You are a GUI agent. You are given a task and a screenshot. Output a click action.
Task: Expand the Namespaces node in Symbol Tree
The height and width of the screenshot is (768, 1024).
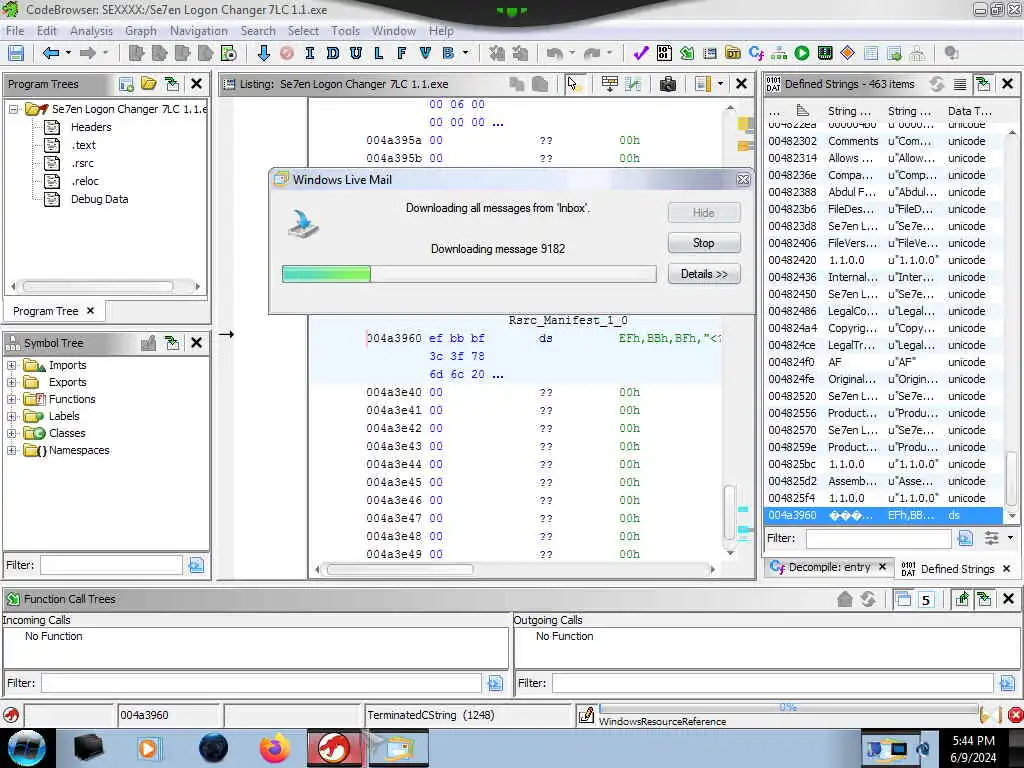pos(12,450)
